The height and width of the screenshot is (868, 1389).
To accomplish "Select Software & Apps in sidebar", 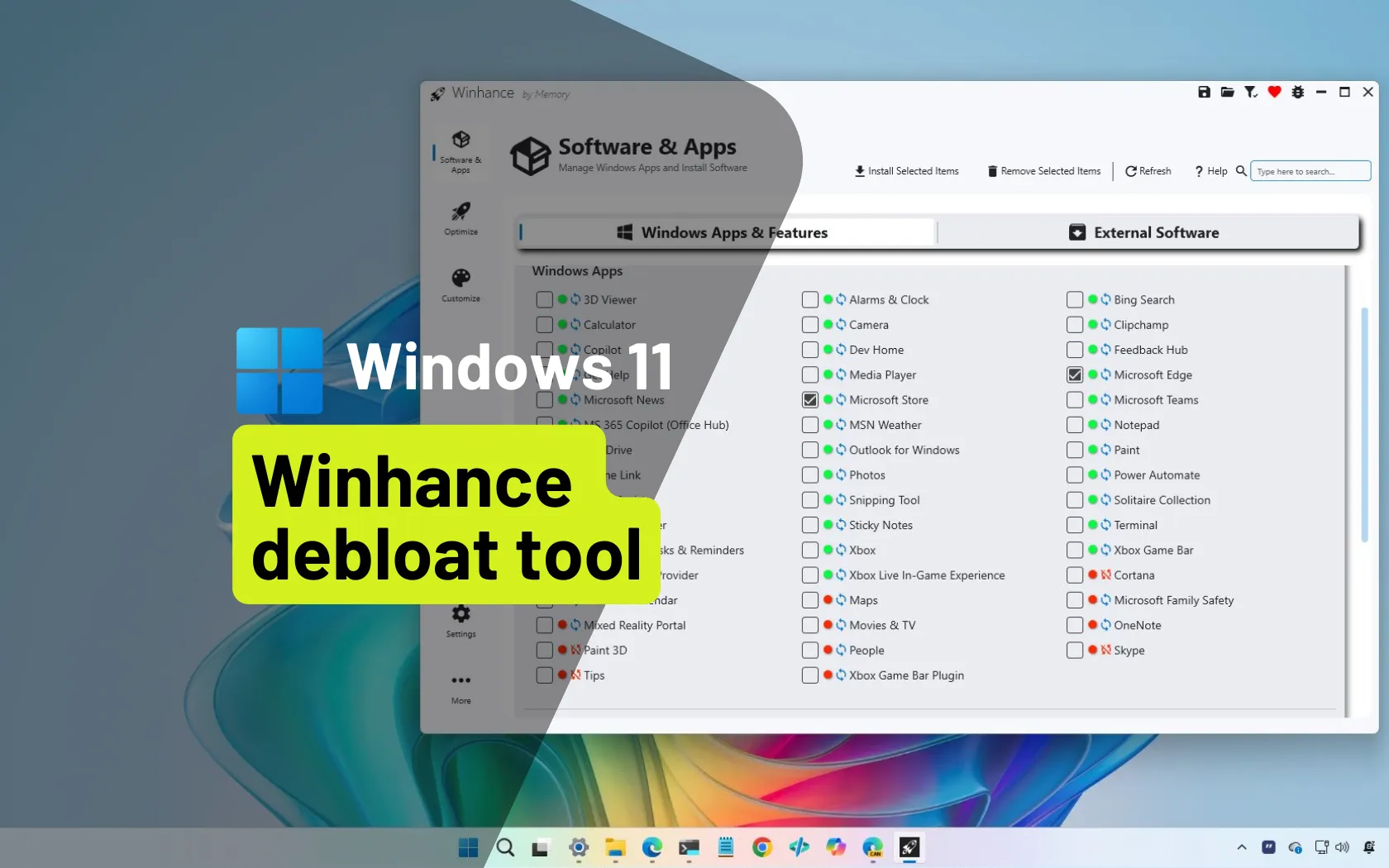I will point(461,152).
